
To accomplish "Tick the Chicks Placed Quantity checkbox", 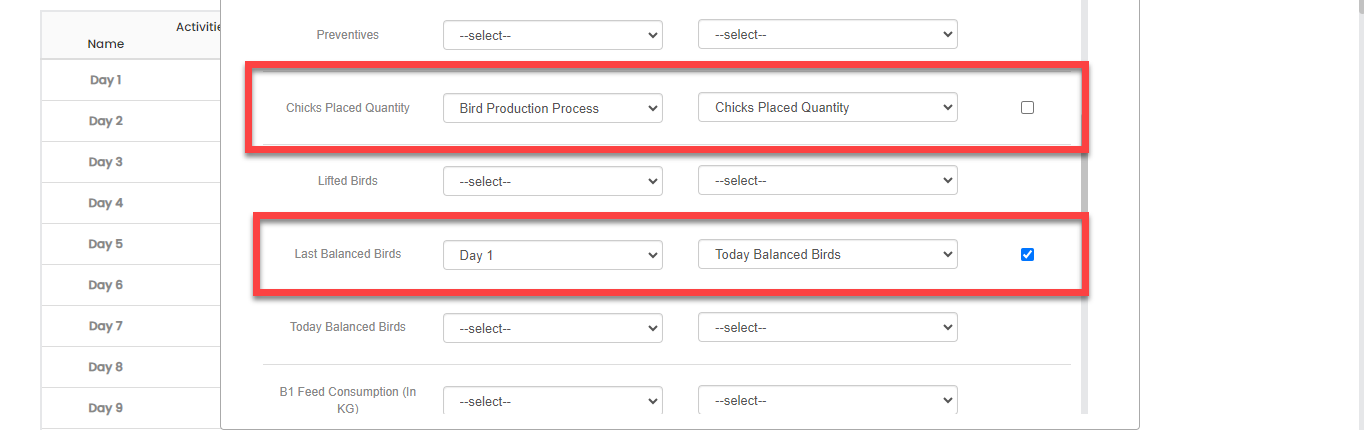I will click(x=1027, y=107).
